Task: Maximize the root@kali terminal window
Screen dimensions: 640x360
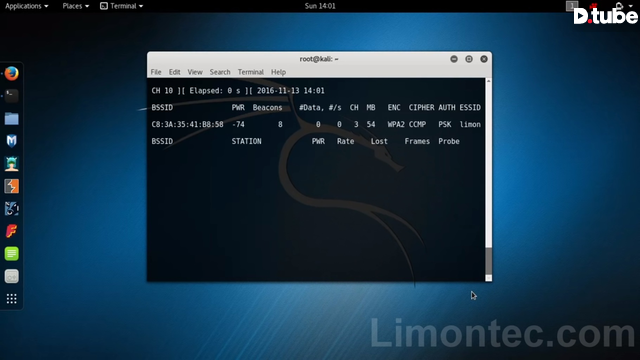Action: pos(469,59)
